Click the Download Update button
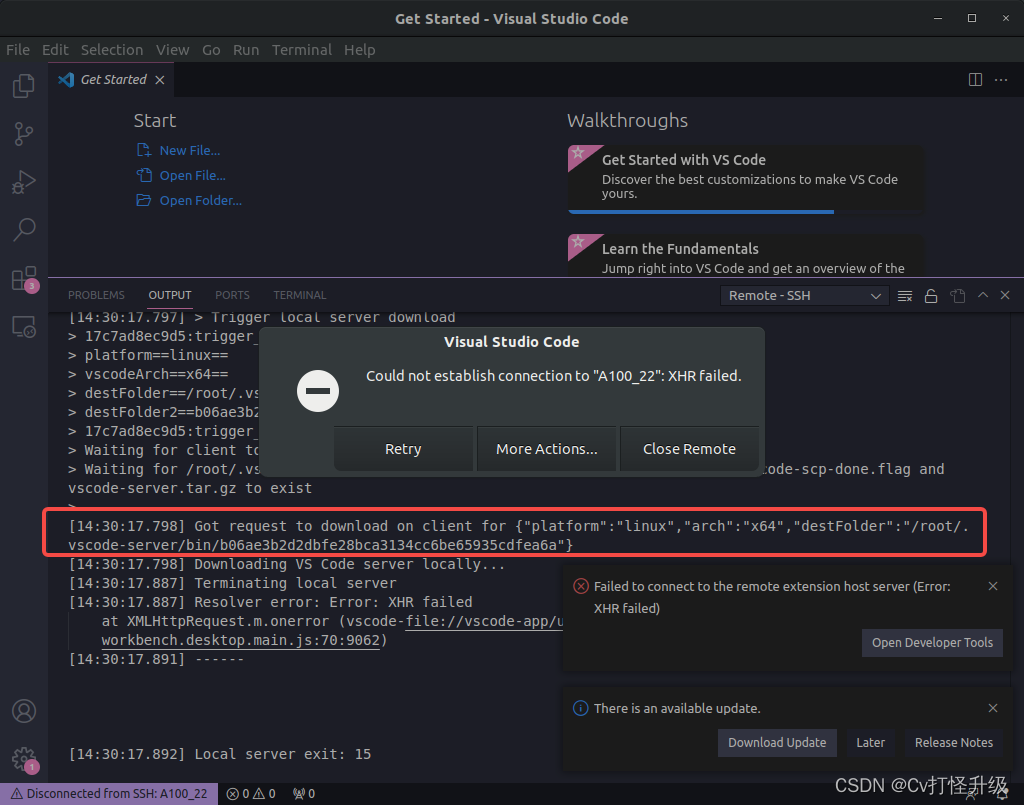Viewport: 1024px width, 805px height. point(777,742)
